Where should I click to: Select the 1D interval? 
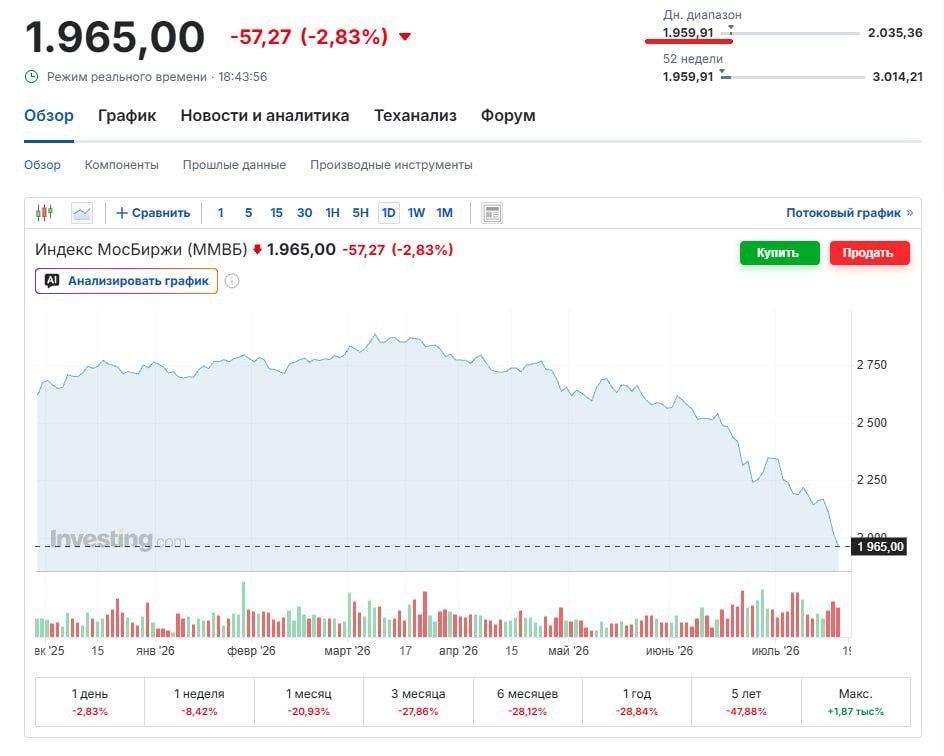(x=388, y=212)
